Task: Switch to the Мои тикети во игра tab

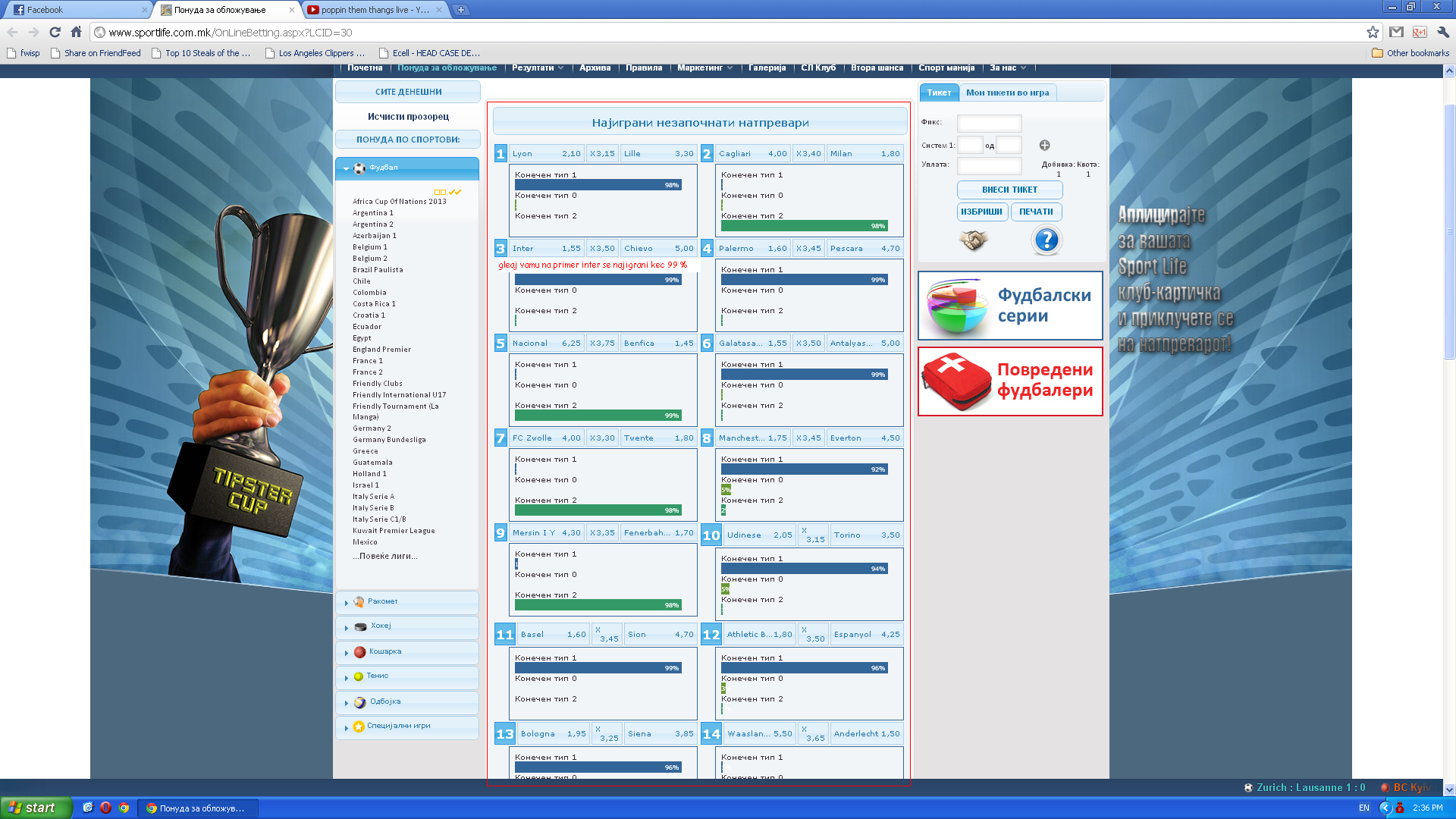Action: [x=1007, y=93]
